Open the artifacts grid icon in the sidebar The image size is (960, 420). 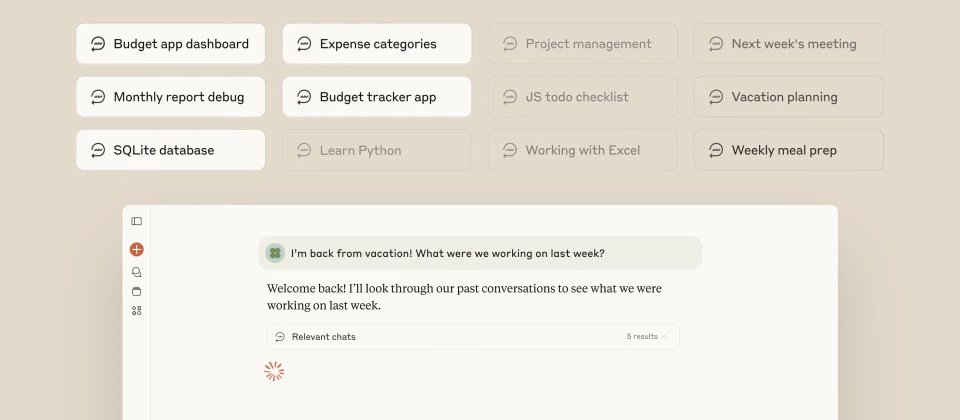[x=137, y=311]
